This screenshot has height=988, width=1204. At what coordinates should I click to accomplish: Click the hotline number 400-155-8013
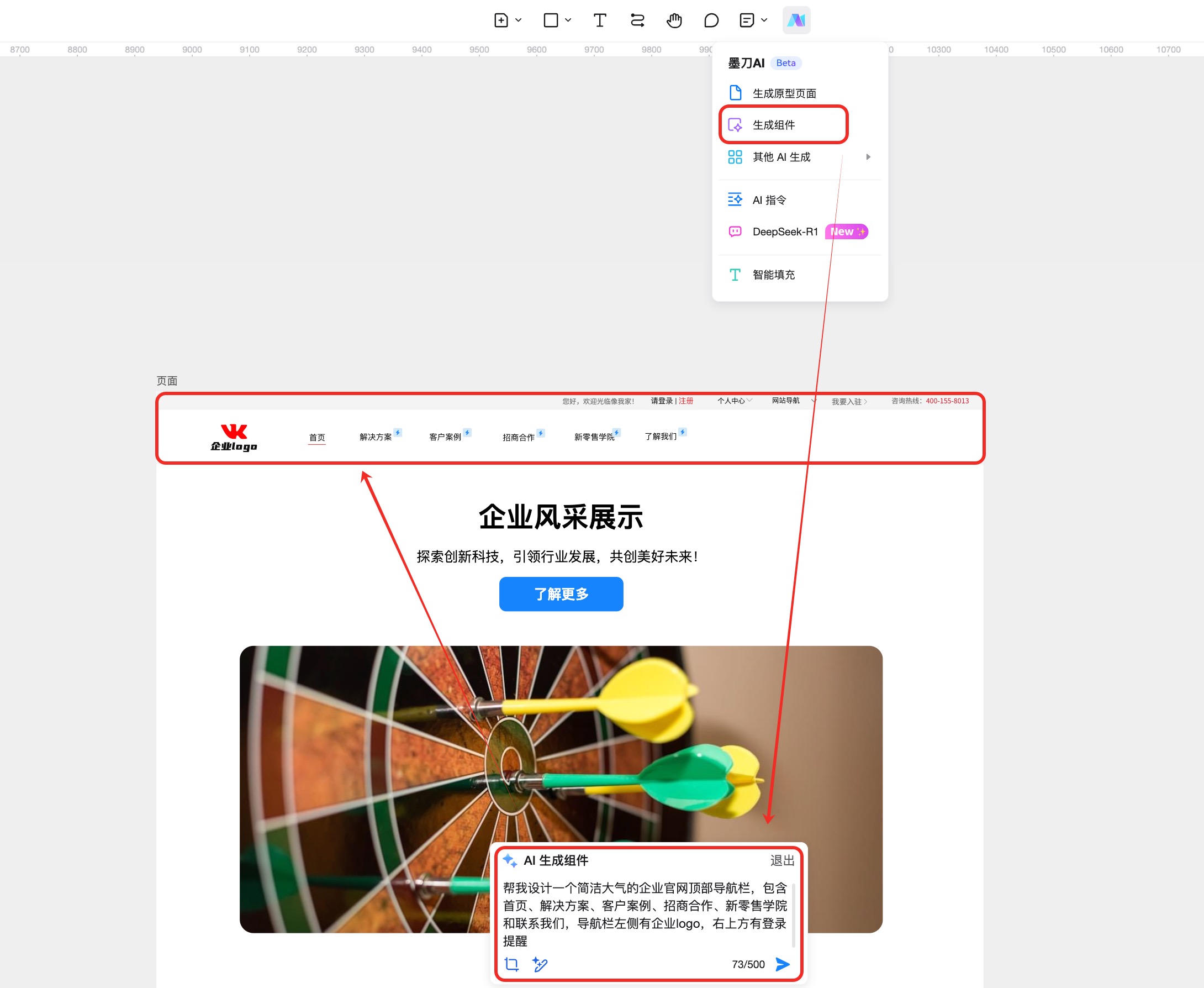[x=947, y=401]
